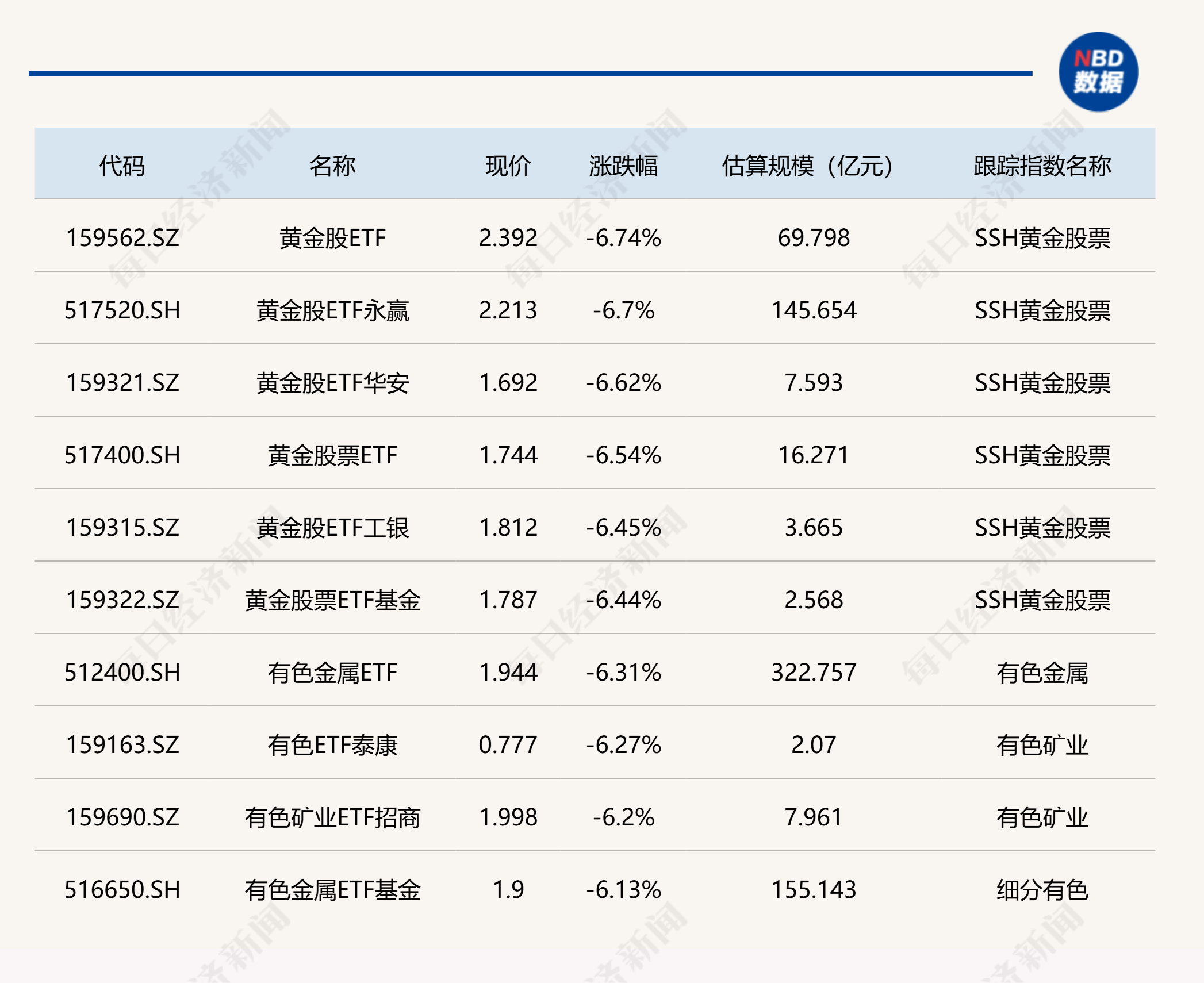The width and height of the screenshot is (1204, 983).
Task: Click the change value -6.74%
Action: 623,238
